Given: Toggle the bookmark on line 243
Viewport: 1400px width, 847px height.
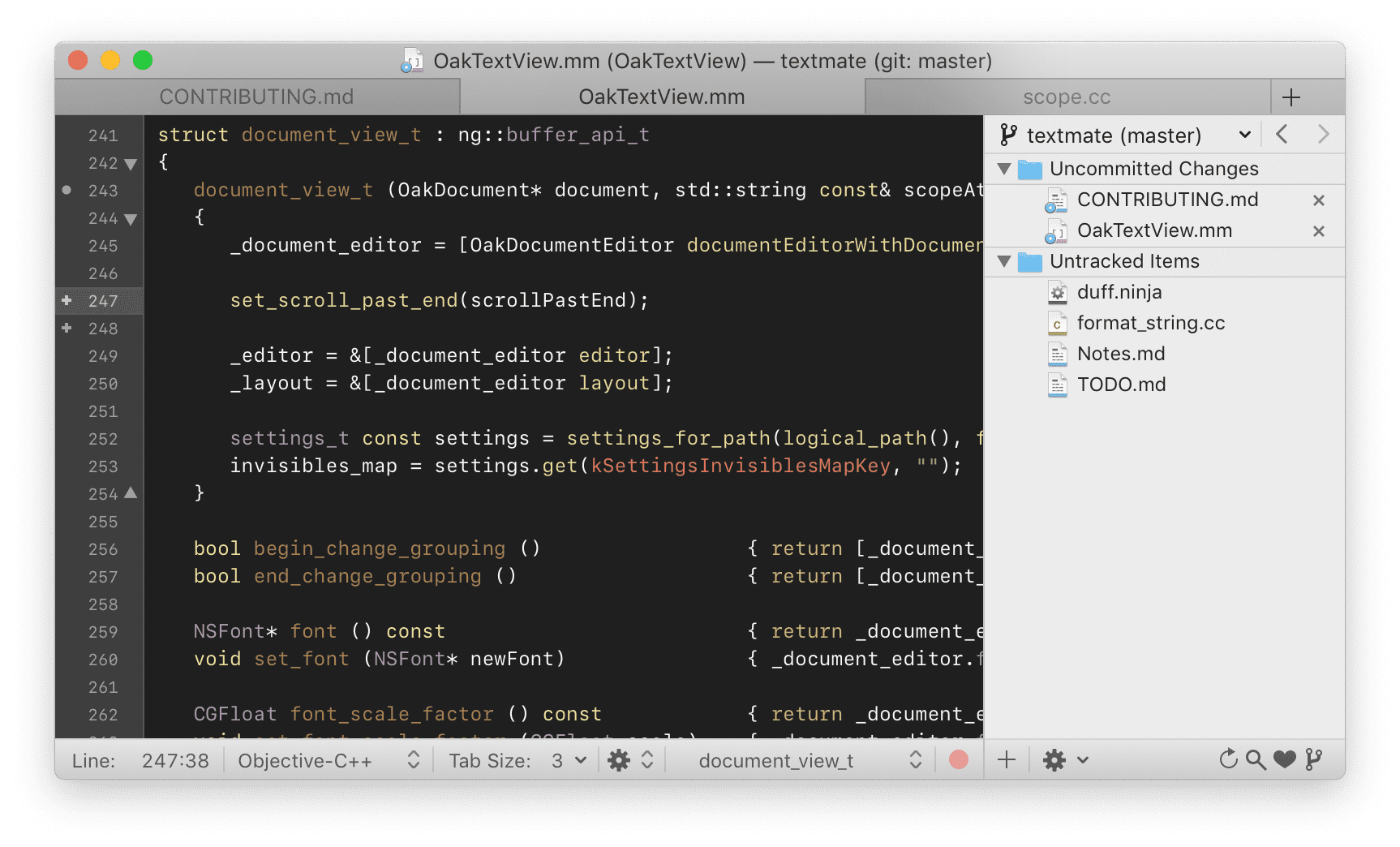Looking at the screenshot, I should tap(67, 190).
